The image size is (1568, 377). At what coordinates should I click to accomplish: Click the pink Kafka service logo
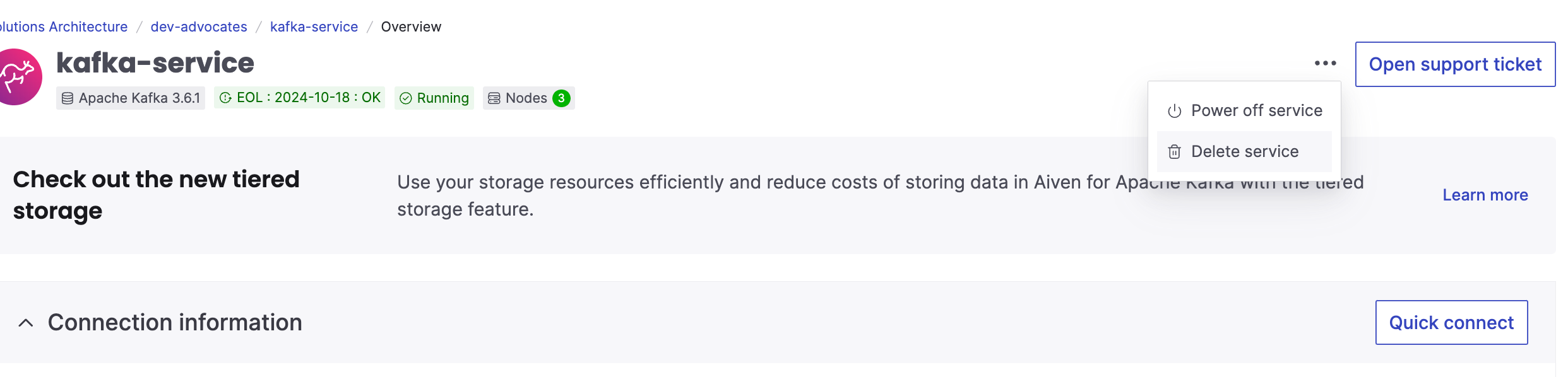click(19, 76)
